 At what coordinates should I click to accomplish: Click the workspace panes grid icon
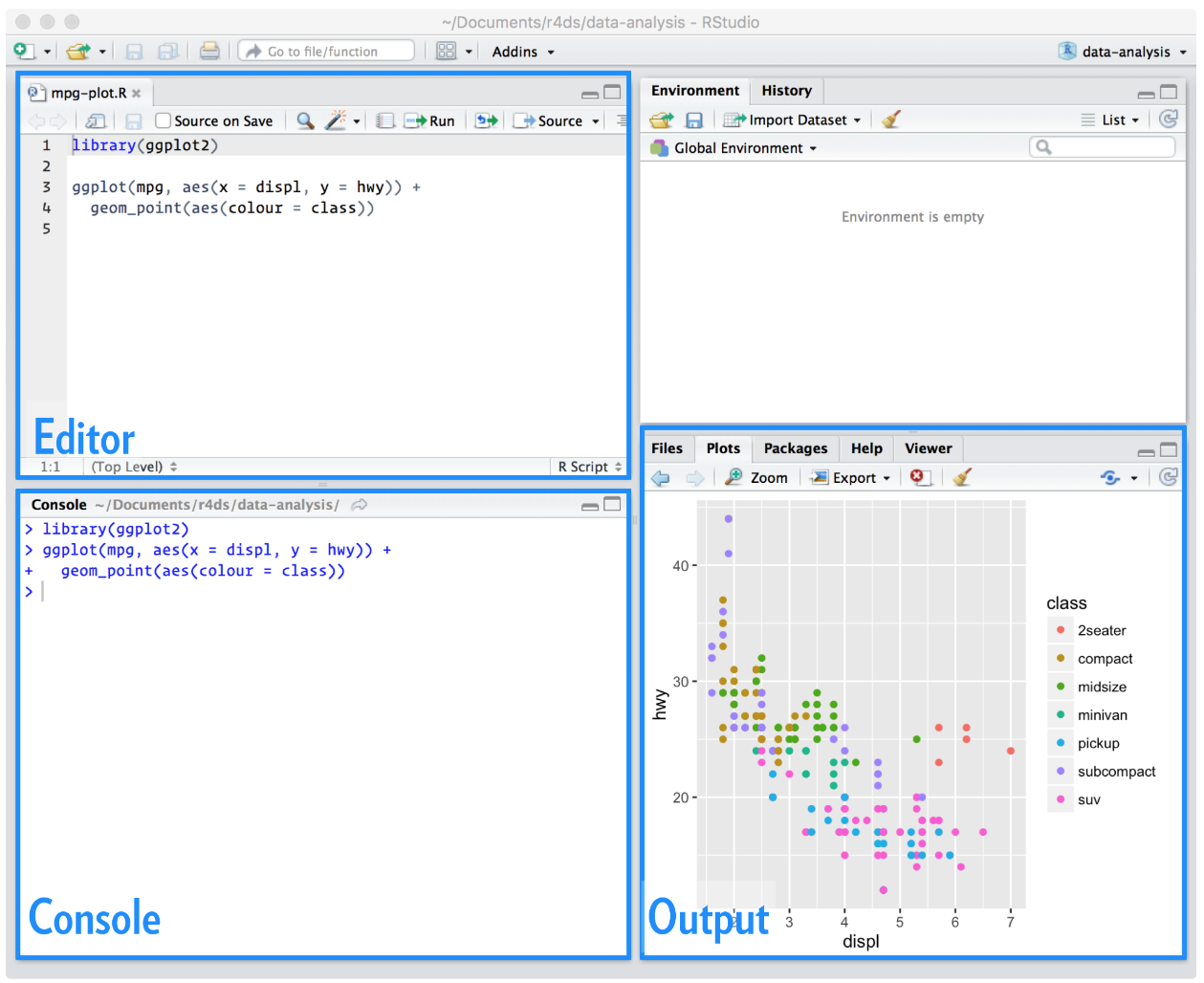point(447,52)
